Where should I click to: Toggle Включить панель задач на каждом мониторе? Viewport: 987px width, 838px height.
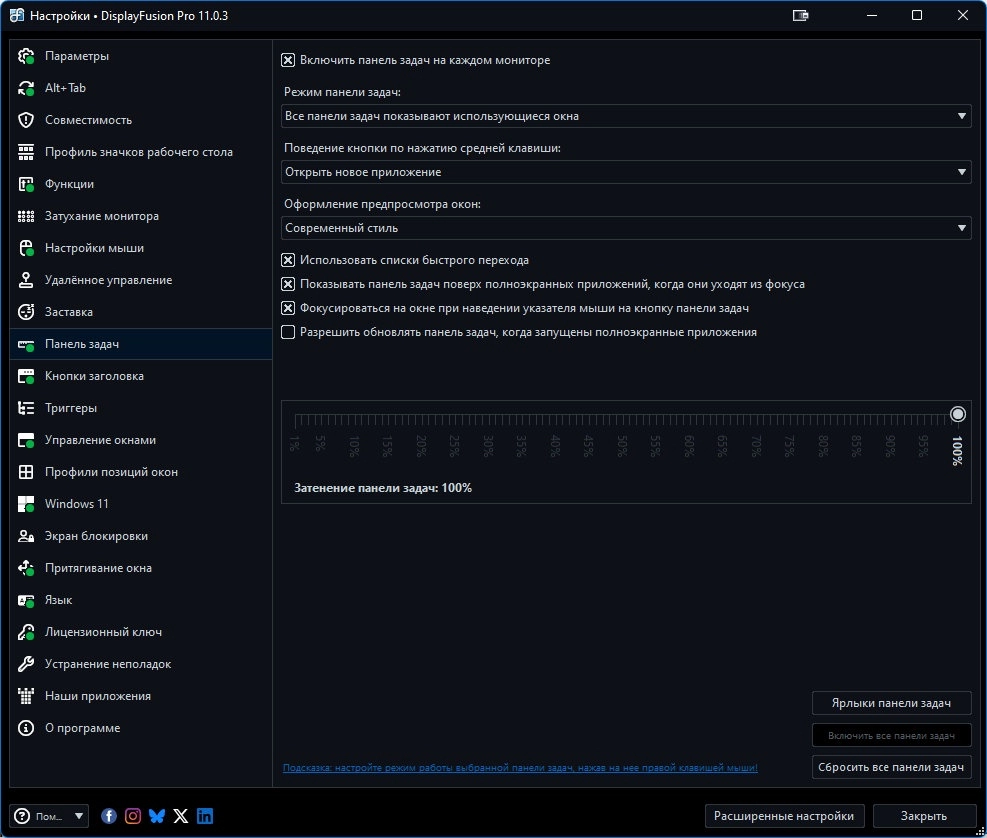tap(289, 60)
